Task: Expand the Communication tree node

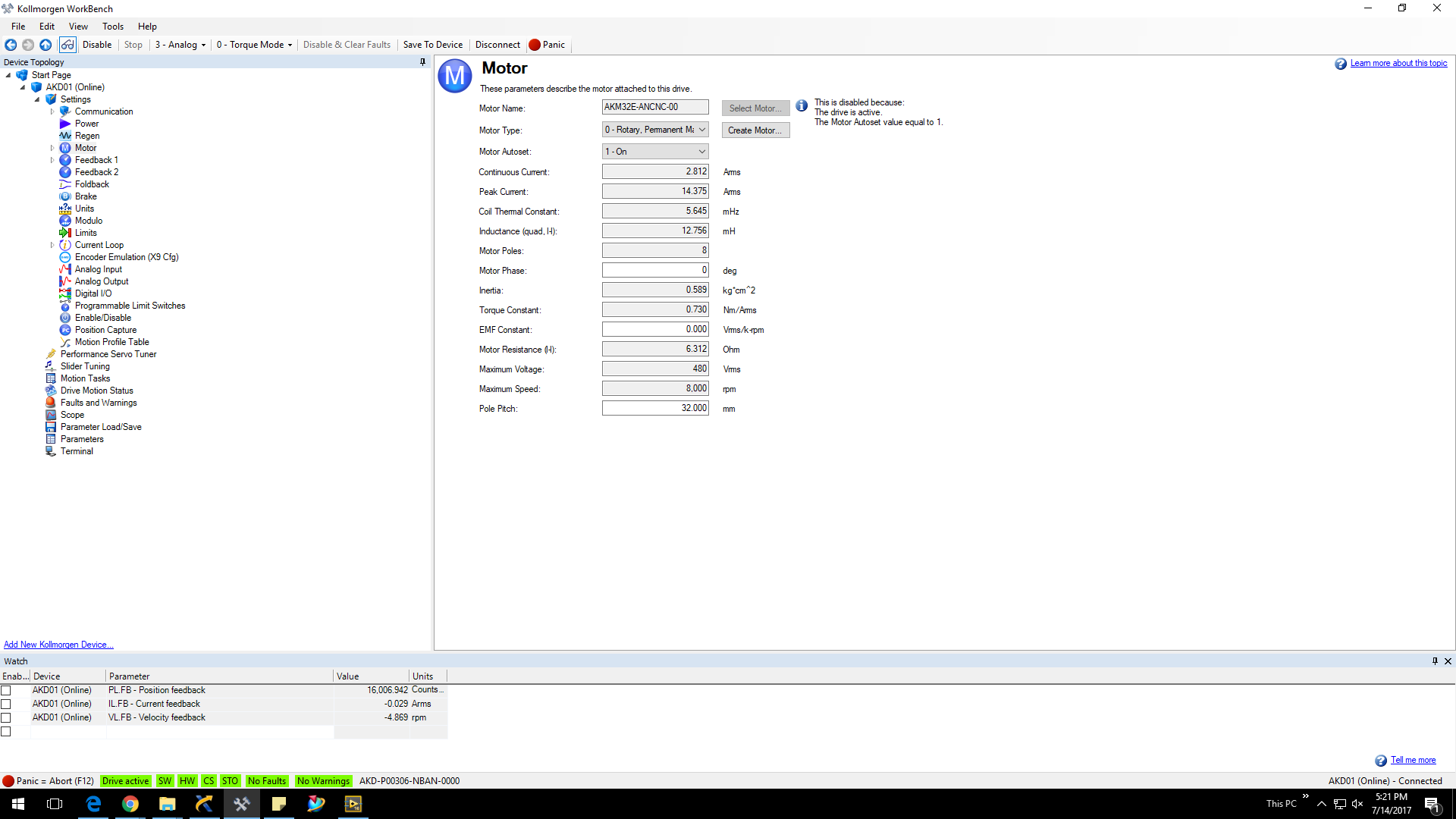Action: coord(52,111)
